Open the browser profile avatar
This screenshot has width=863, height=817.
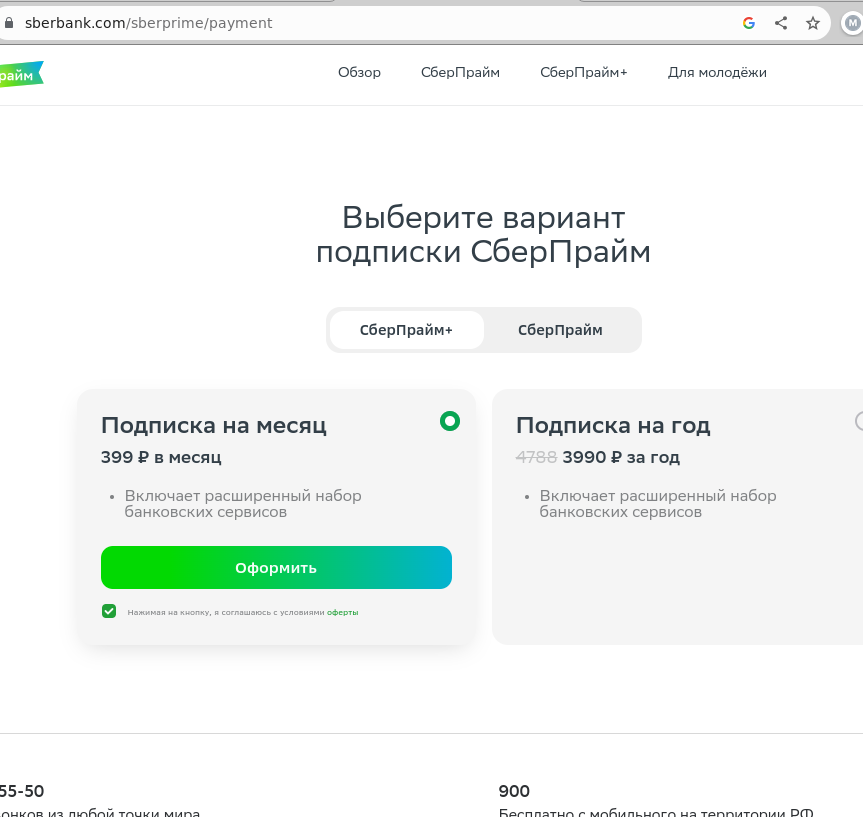(x=853, y=23)
